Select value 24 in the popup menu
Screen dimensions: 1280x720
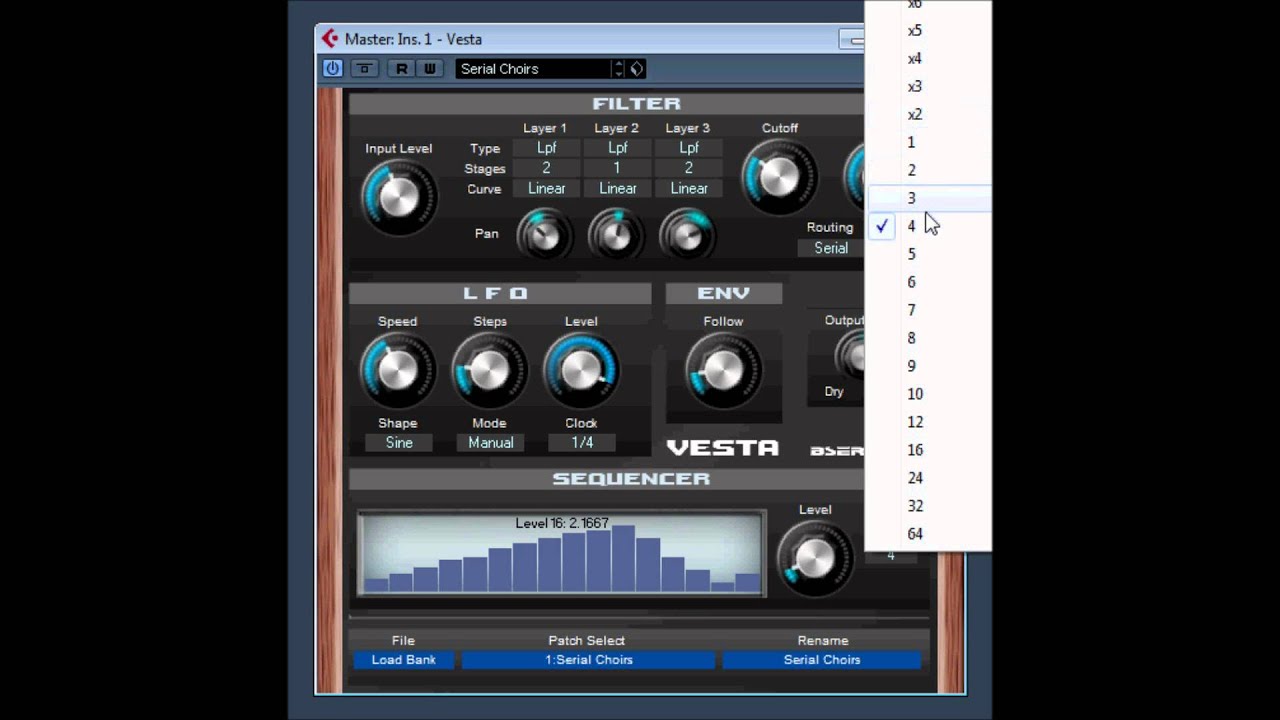point(928,478)
